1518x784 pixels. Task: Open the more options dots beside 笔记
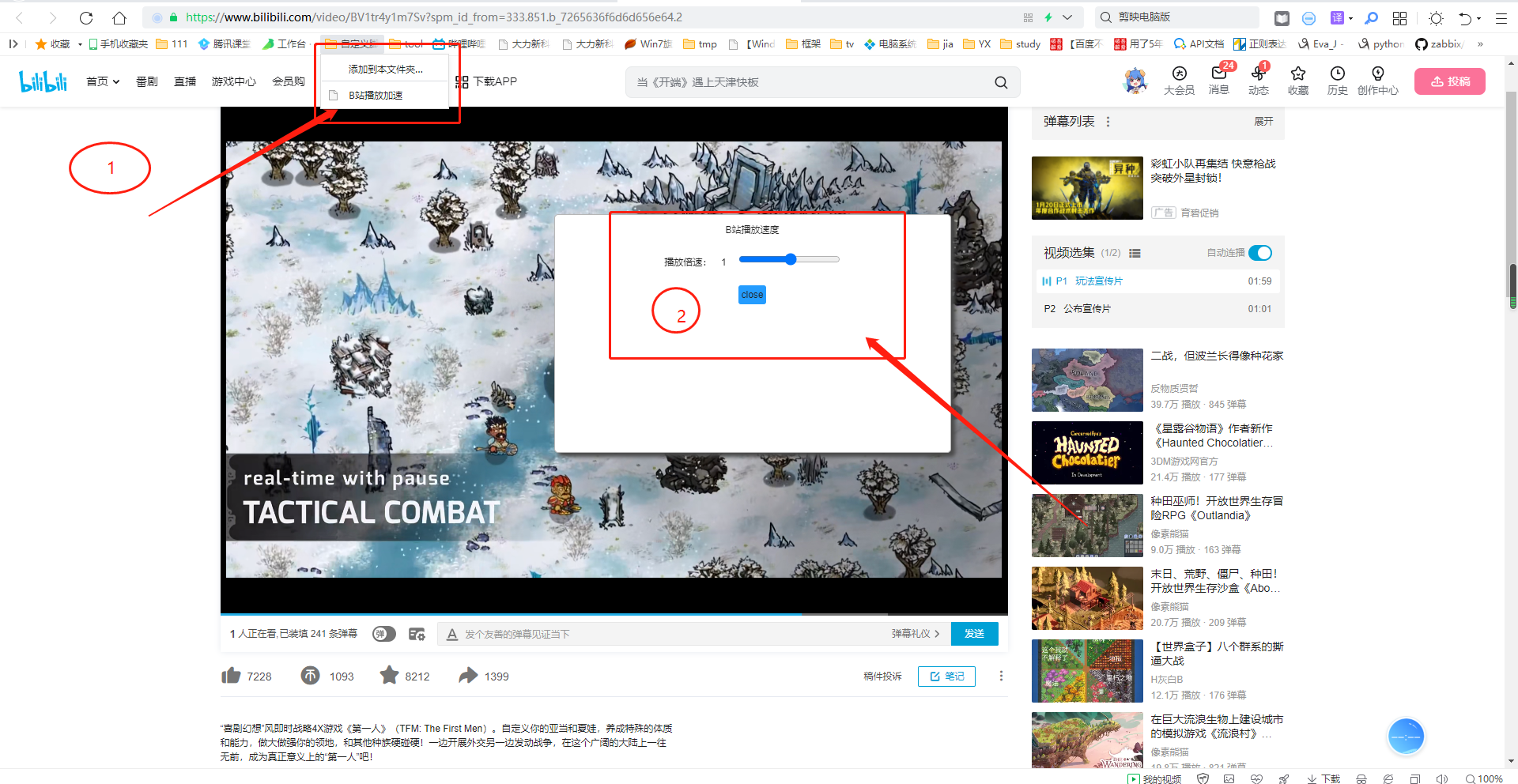pos(1001,676)
